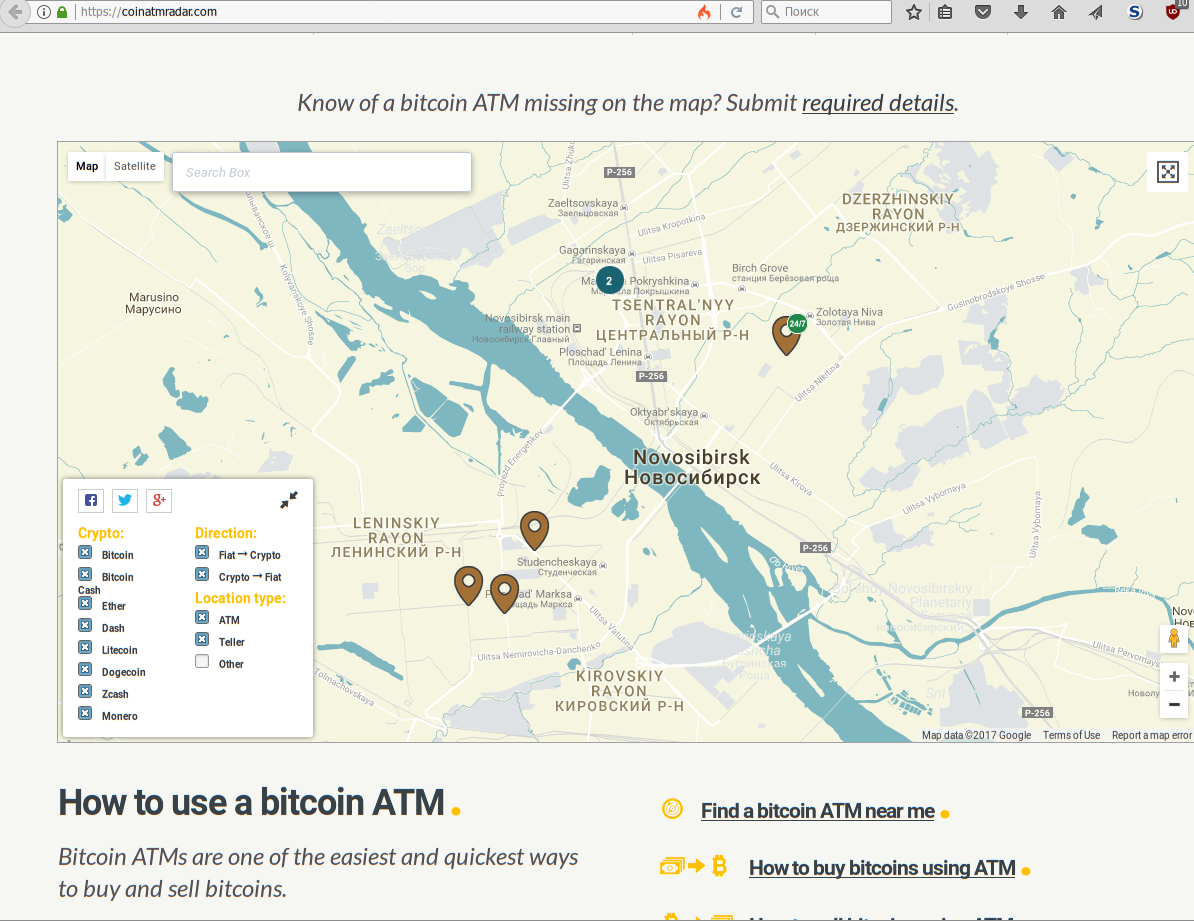Uncheck Fiat to Crypto direction

[x=202, y=552]
